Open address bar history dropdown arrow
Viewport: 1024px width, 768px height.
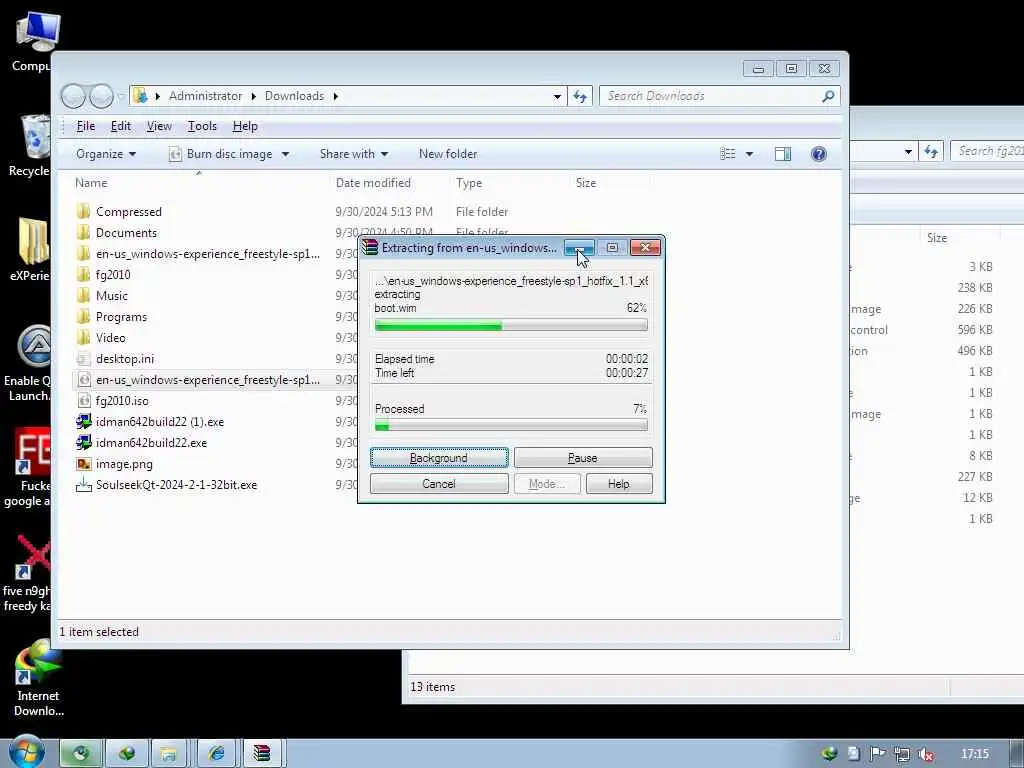[x=557, y=96]
